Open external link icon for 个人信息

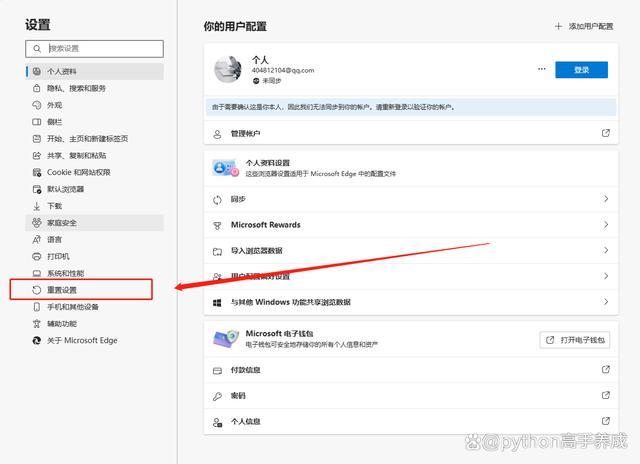tap(605, 422)
